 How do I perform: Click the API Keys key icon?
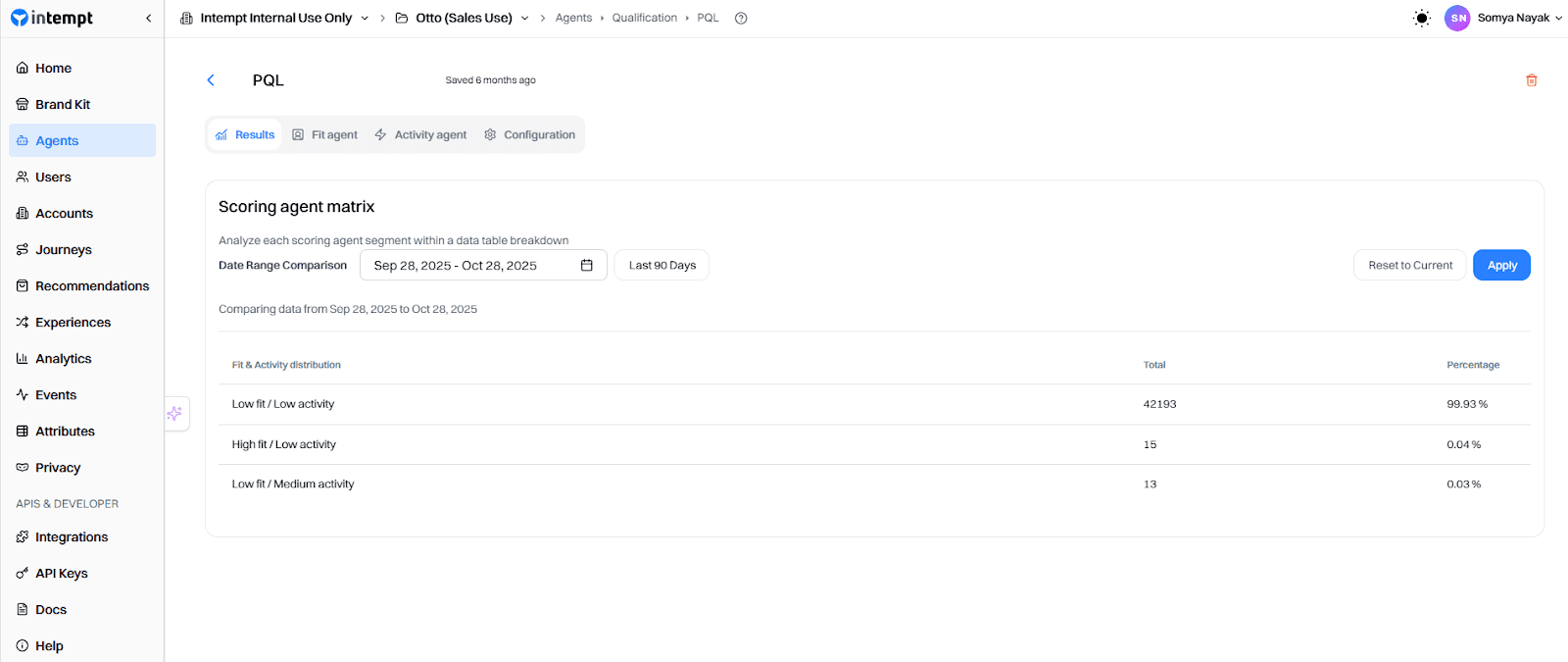tap(22, 573)
